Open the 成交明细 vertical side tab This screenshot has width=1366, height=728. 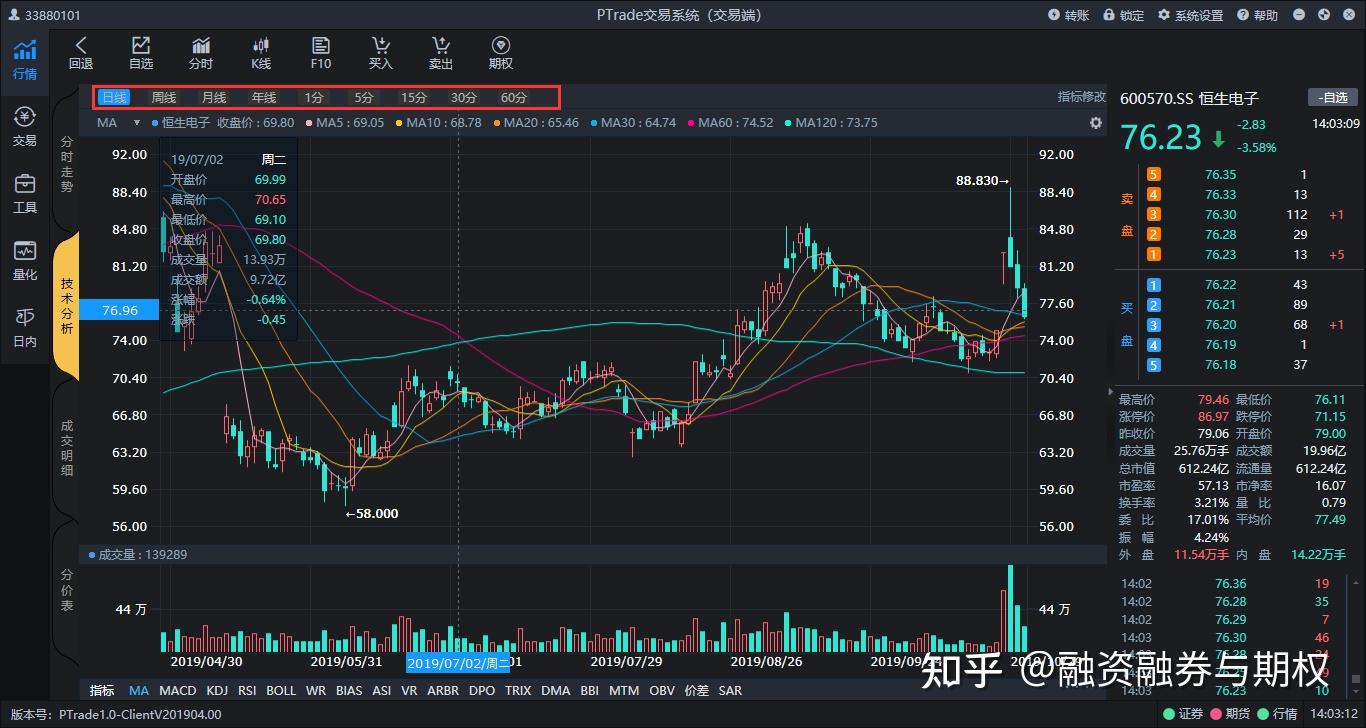click(x=67, y=447)
